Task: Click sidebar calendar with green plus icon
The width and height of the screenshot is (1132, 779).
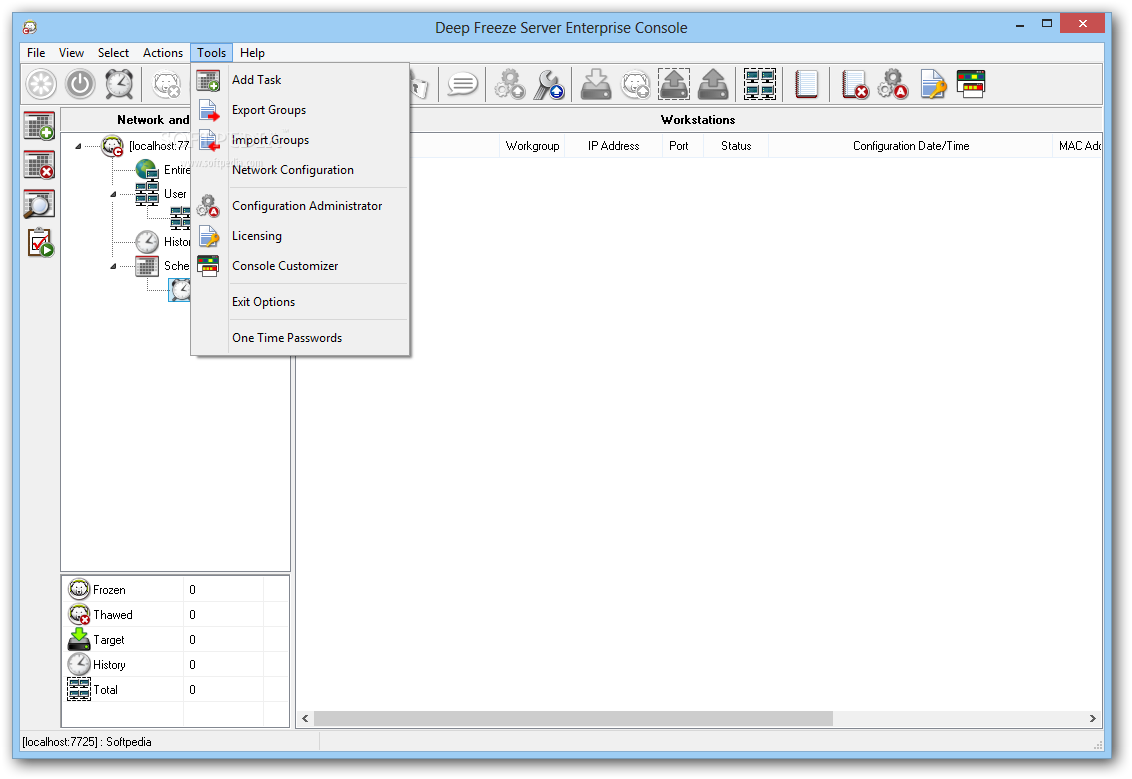Action: point(39,126)
